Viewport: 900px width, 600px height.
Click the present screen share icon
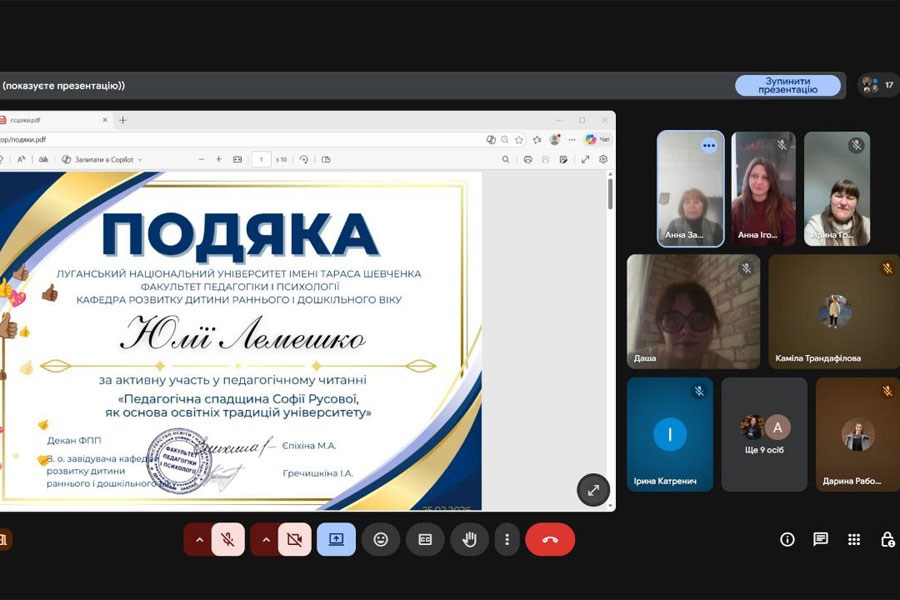click(336, 540)
